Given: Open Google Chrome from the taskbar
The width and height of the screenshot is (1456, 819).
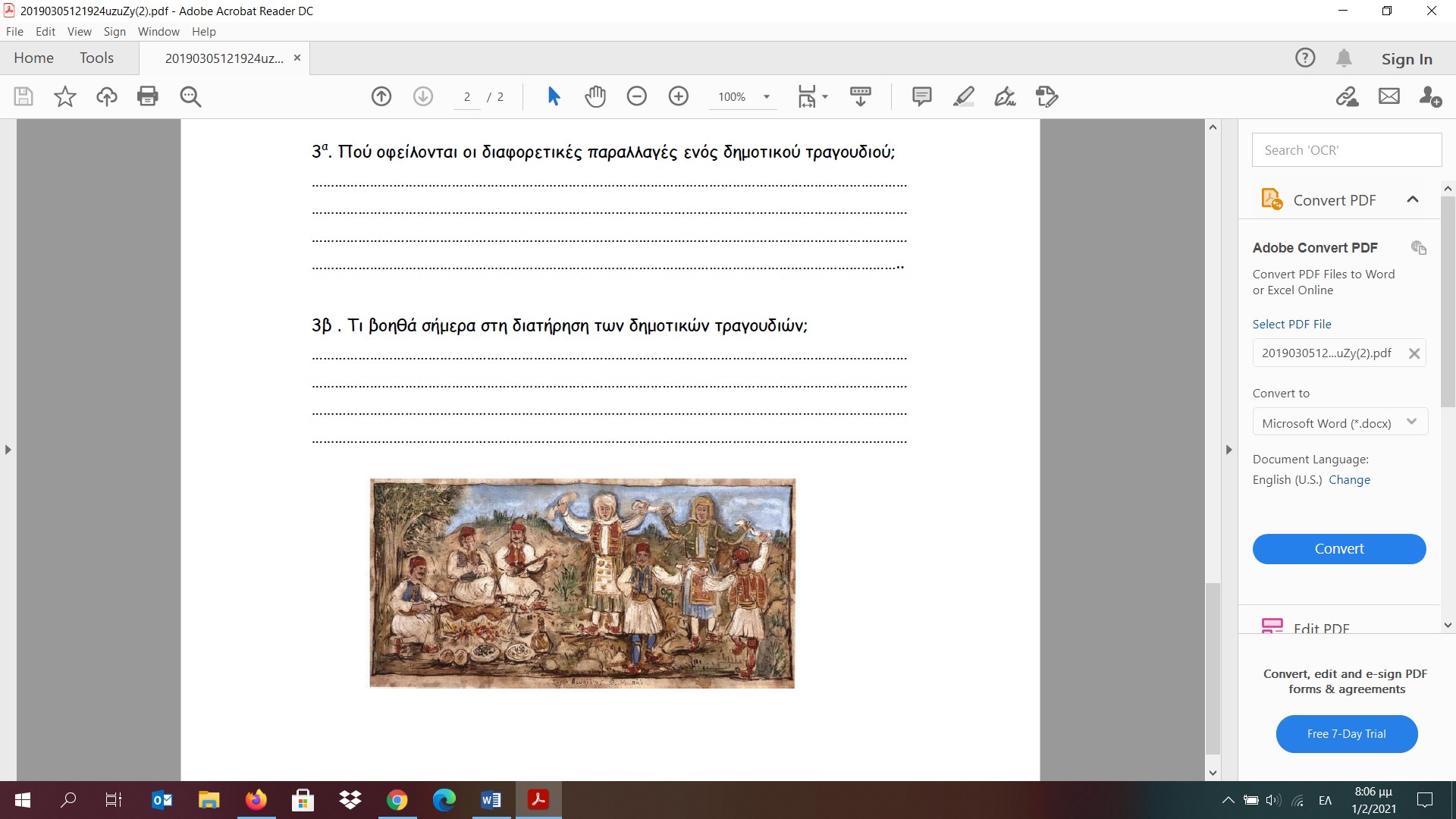Looking at the screenshot, I should tap(397, 800).
